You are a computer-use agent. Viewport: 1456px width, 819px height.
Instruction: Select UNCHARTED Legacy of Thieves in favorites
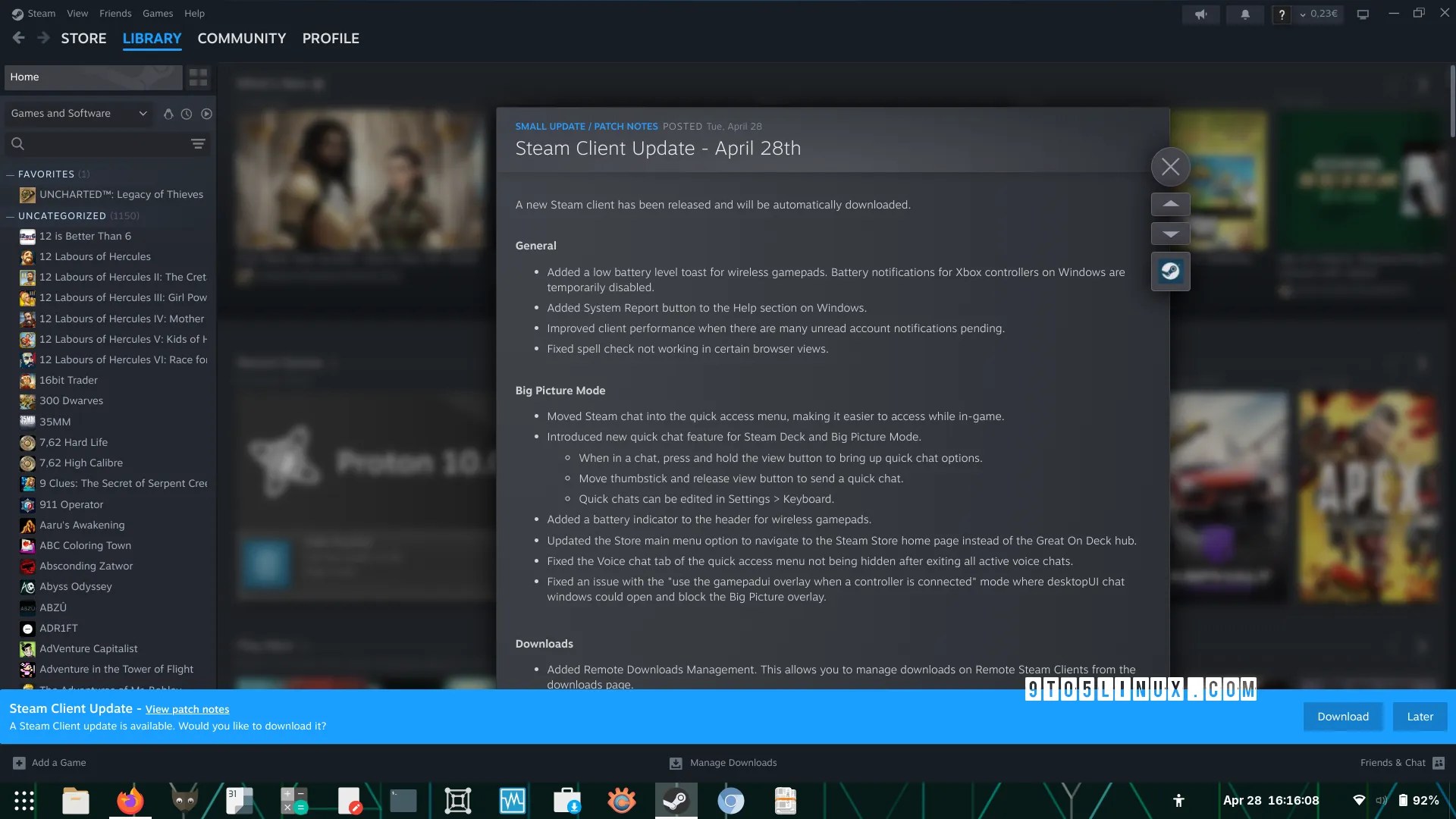tap(112, 195)
